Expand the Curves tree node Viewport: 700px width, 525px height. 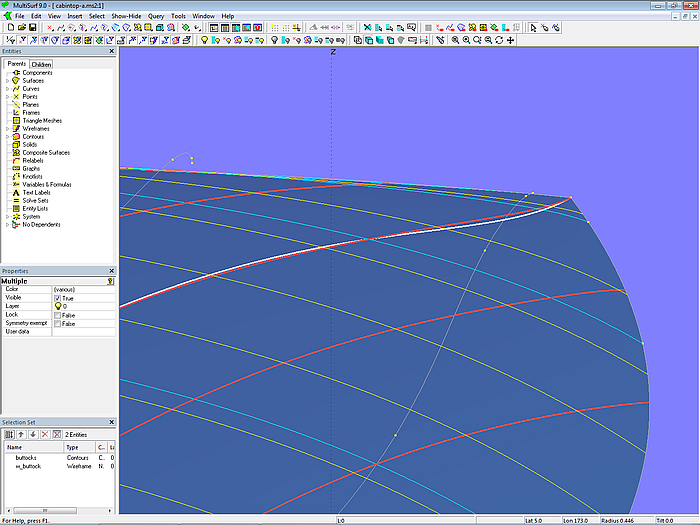click(7, 89)
